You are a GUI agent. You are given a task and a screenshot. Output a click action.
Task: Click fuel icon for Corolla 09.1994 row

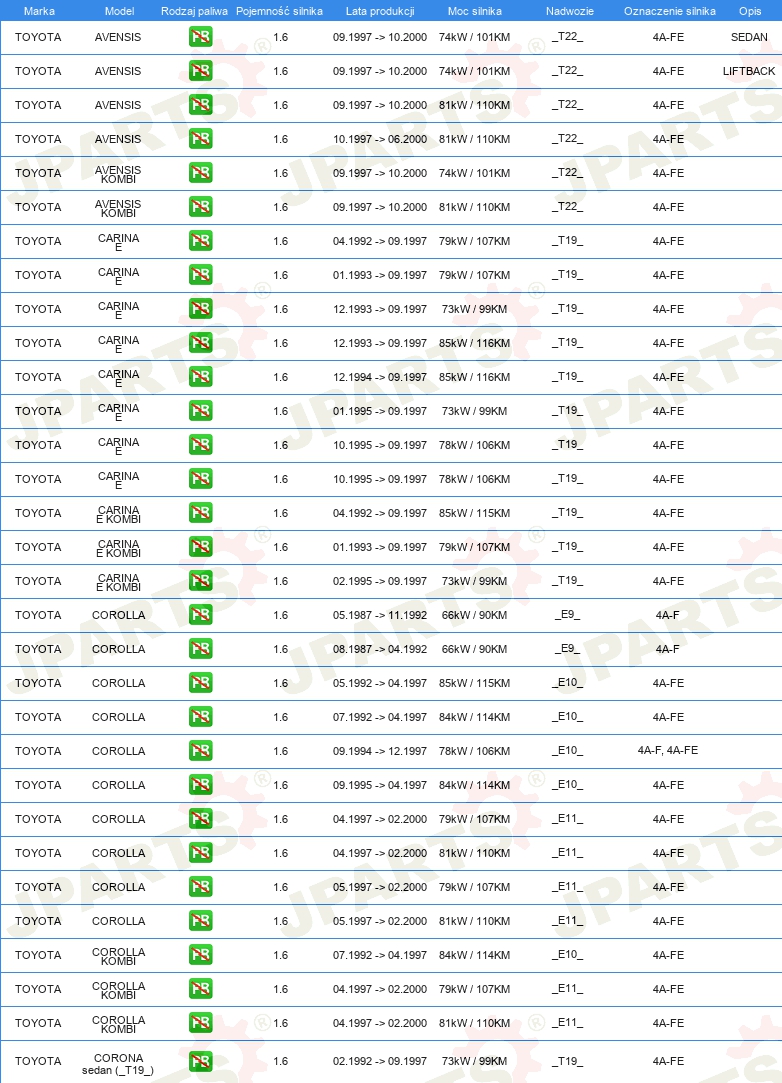tap(200, 751)
